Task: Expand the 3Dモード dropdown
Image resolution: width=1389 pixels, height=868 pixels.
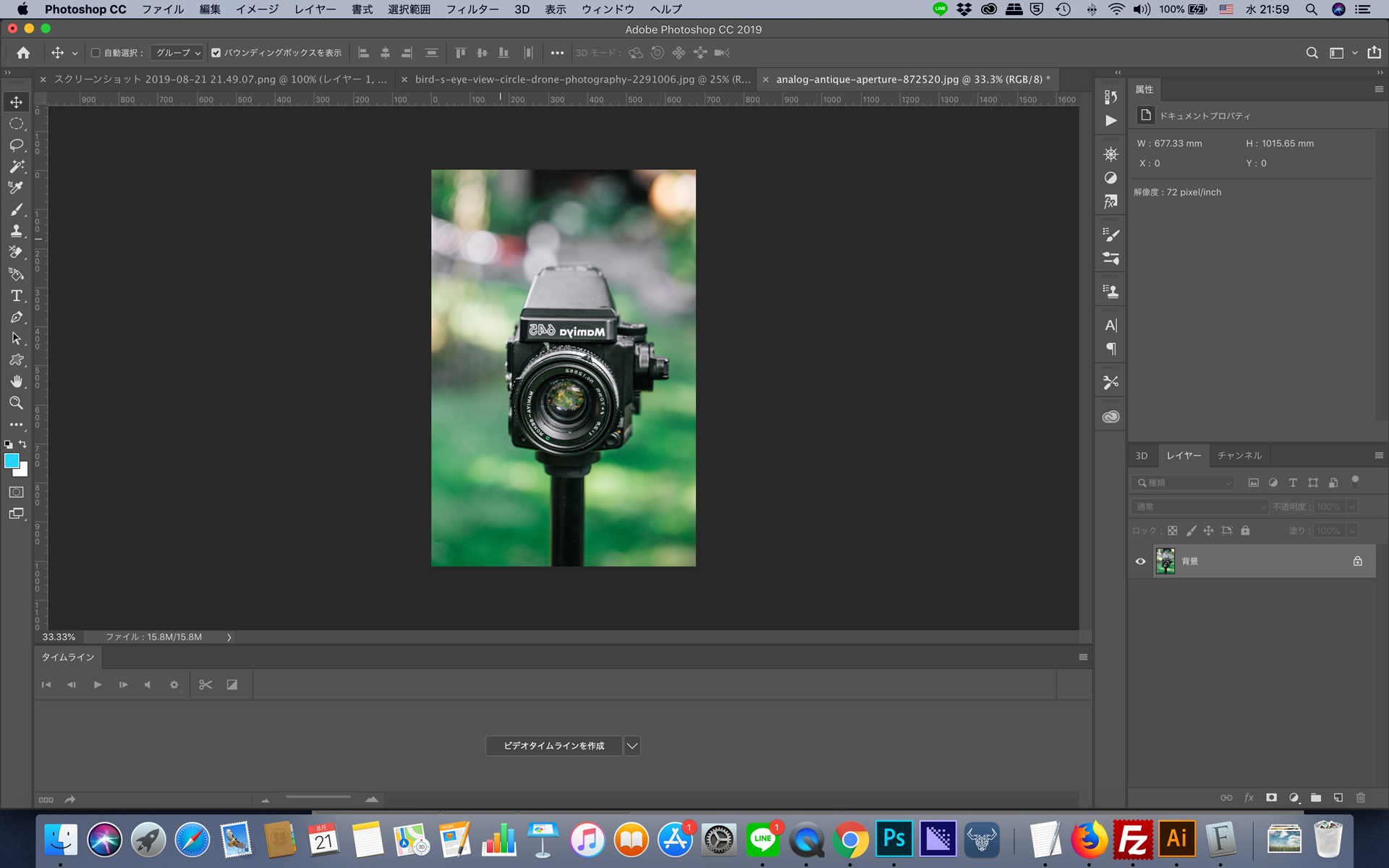Action: coord(594,53)
